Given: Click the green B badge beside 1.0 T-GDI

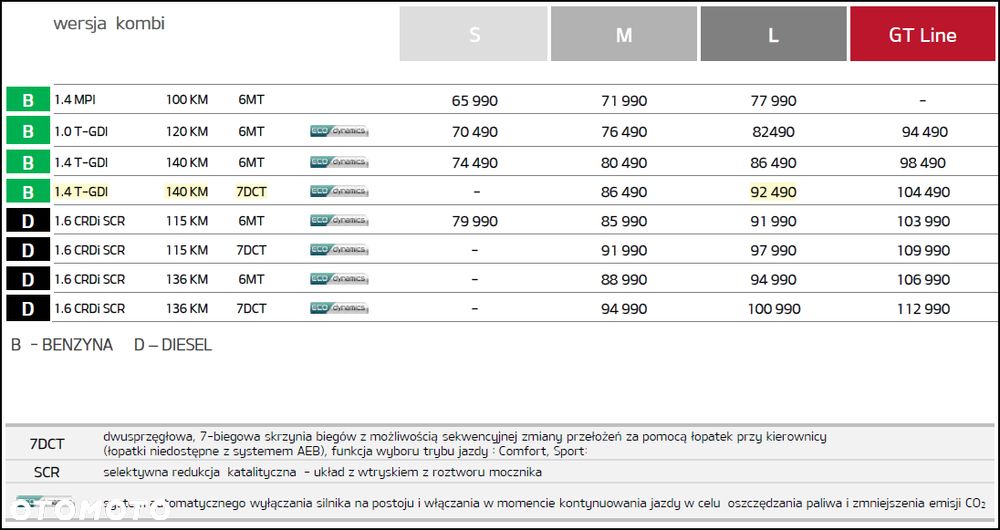Looking at the screenshot, I should click(28, 131).
